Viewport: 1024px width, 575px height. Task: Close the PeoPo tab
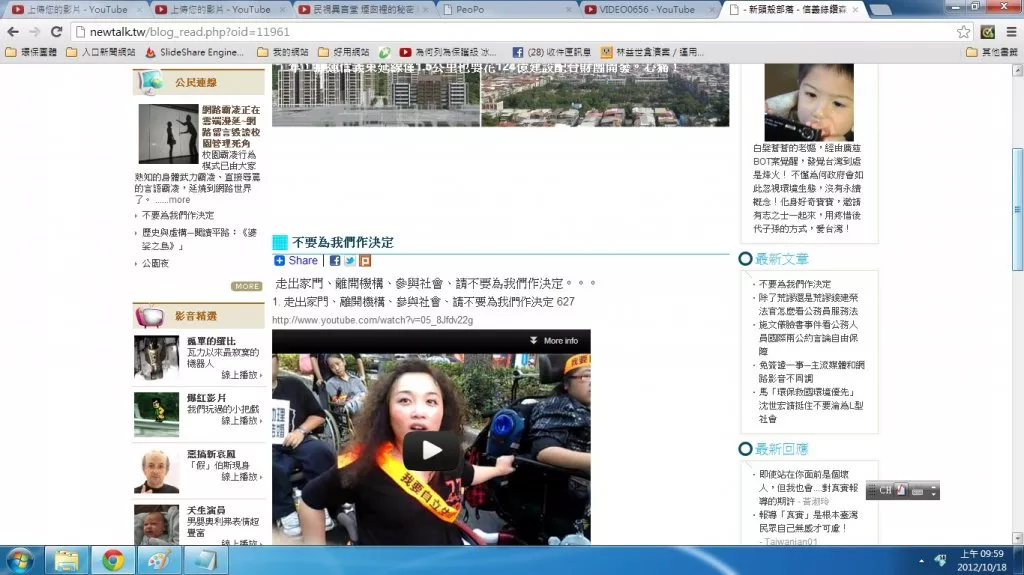coord(569,10)
